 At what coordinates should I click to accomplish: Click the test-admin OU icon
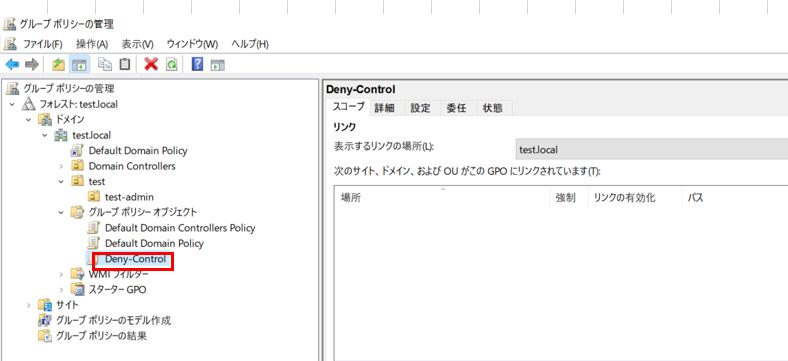pos(93,197)
